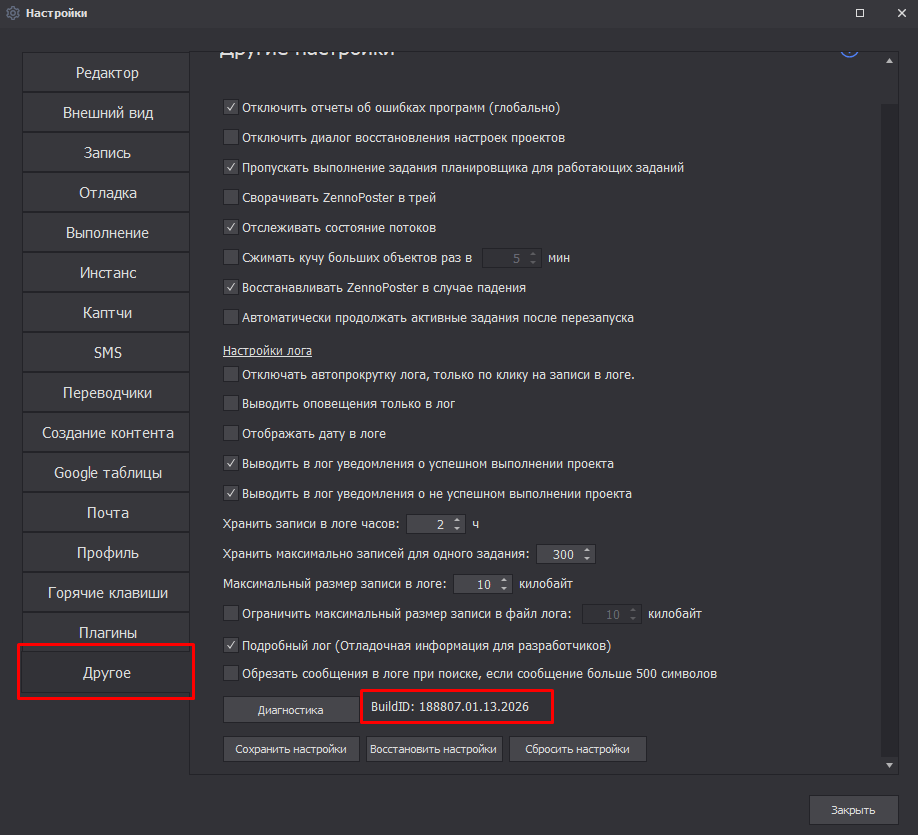Enable "Отображать дату в логе" checkbox
The width and height of the screenshot is (918, 835).
click(231, 434)
